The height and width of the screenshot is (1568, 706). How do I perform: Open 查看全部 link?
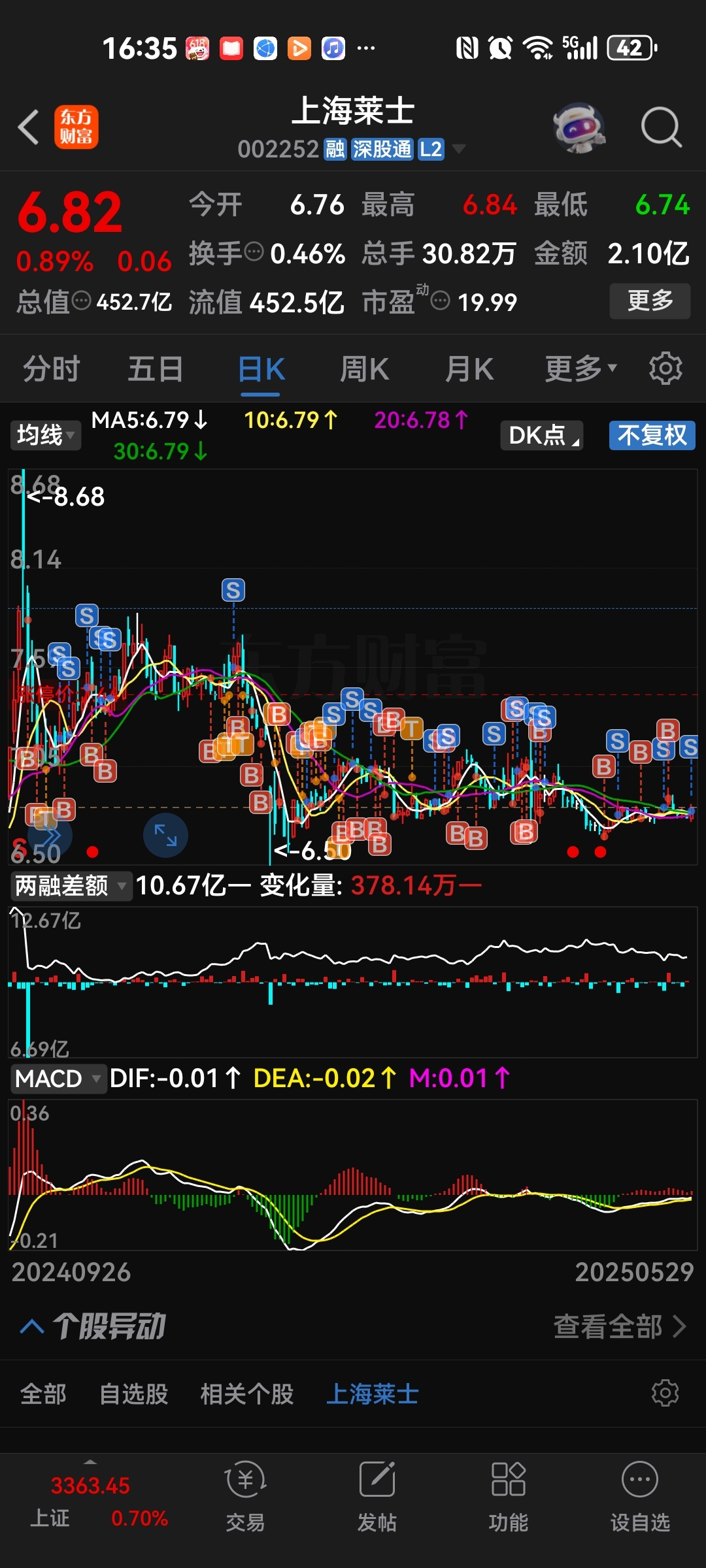pos(620,1326)
